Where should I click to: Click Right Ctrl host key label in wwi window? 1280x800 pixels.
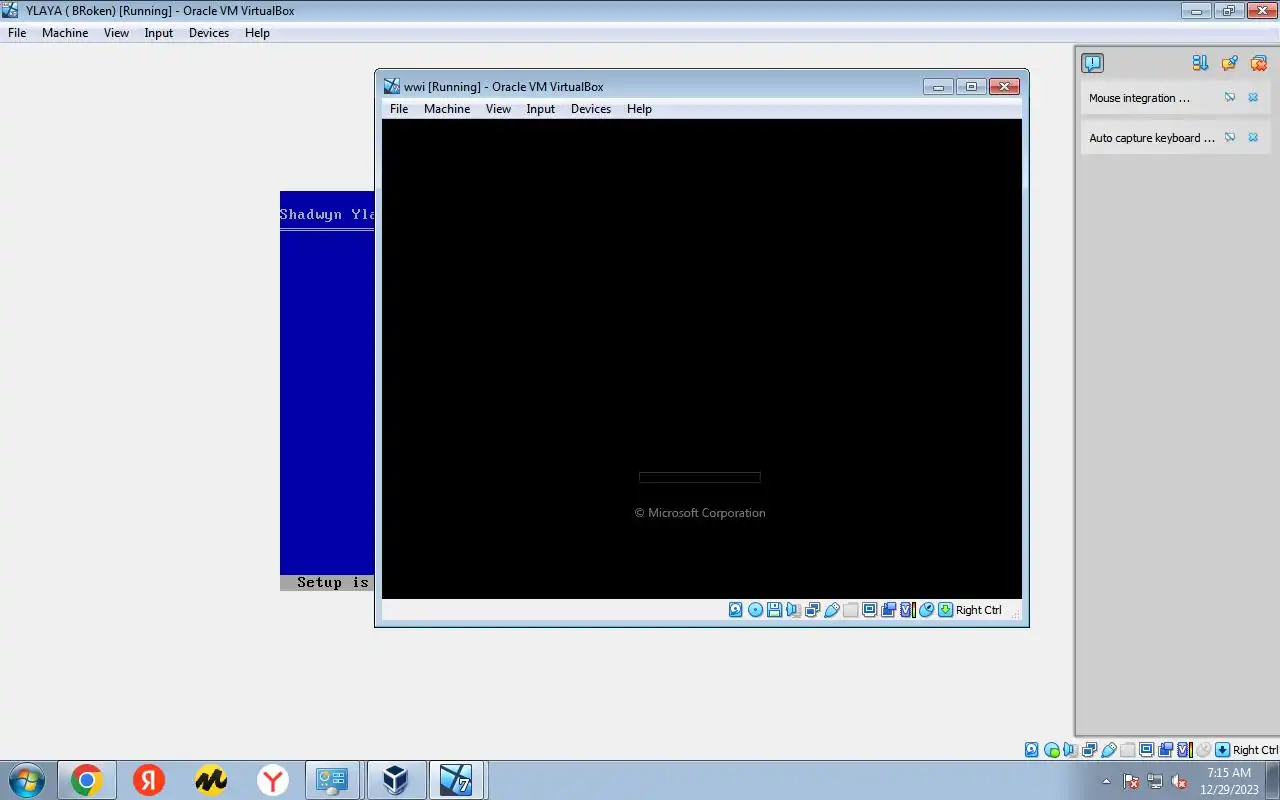(x=978, y=610)
